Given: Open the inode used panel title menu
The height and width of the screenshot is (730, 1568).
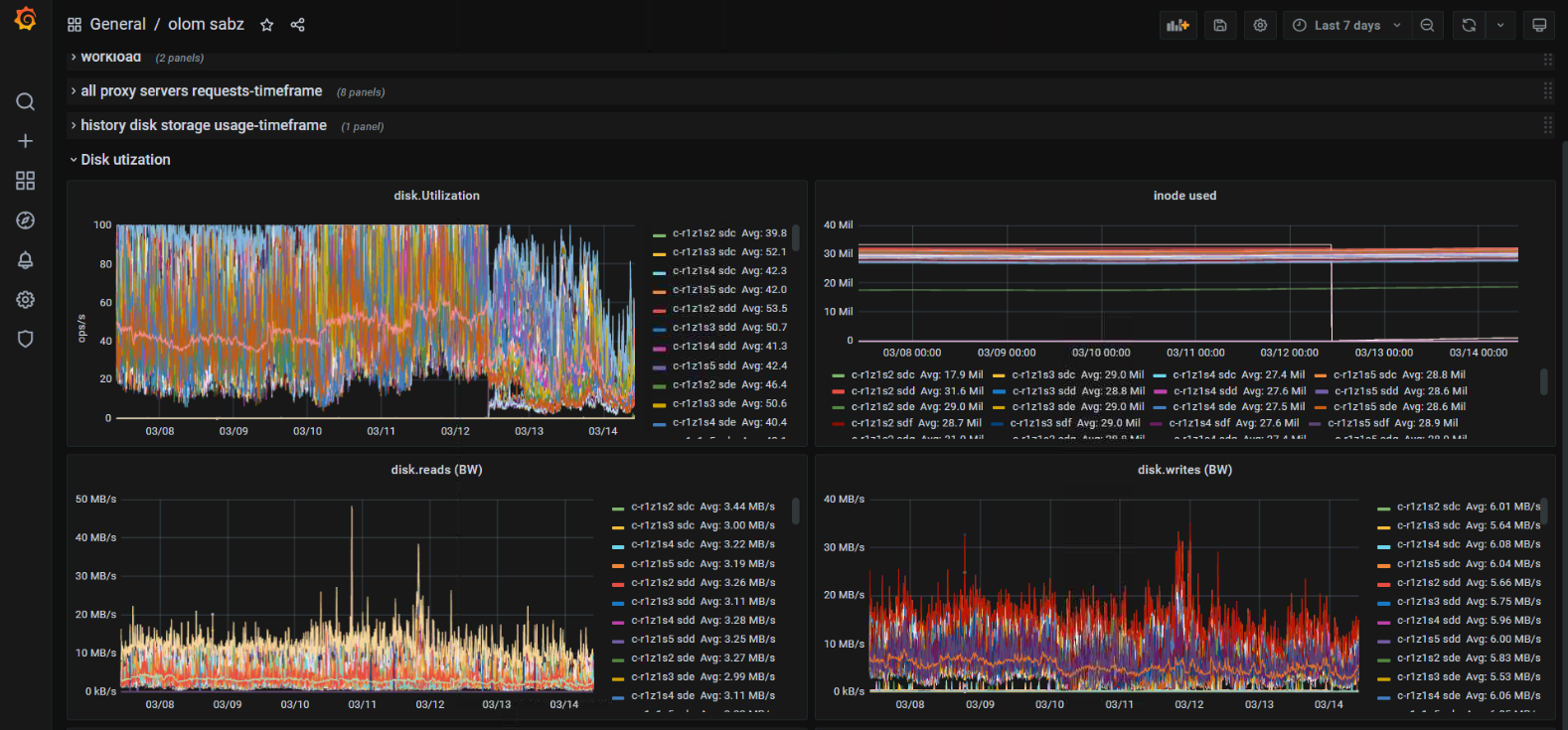Looking at the screenshot, I should 1184,196.
